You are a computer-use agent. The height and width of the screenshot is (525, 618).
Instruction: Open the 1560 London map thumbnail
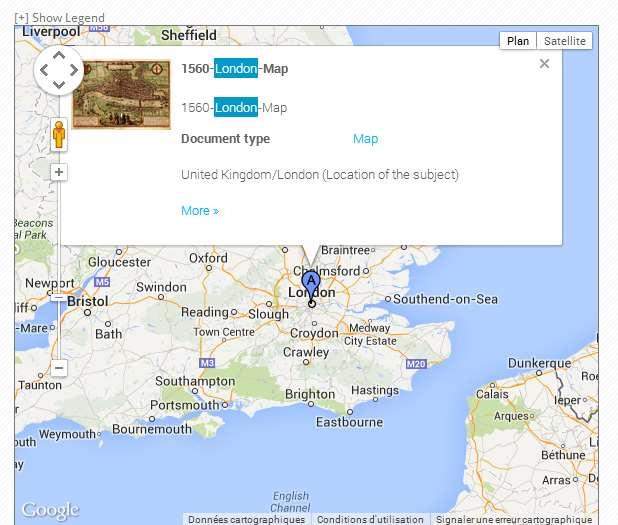point(122,94)
